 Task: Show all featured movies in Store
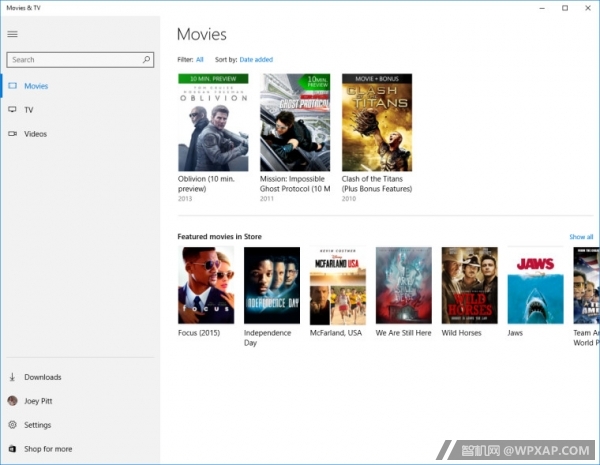click(x=581, y=237)
